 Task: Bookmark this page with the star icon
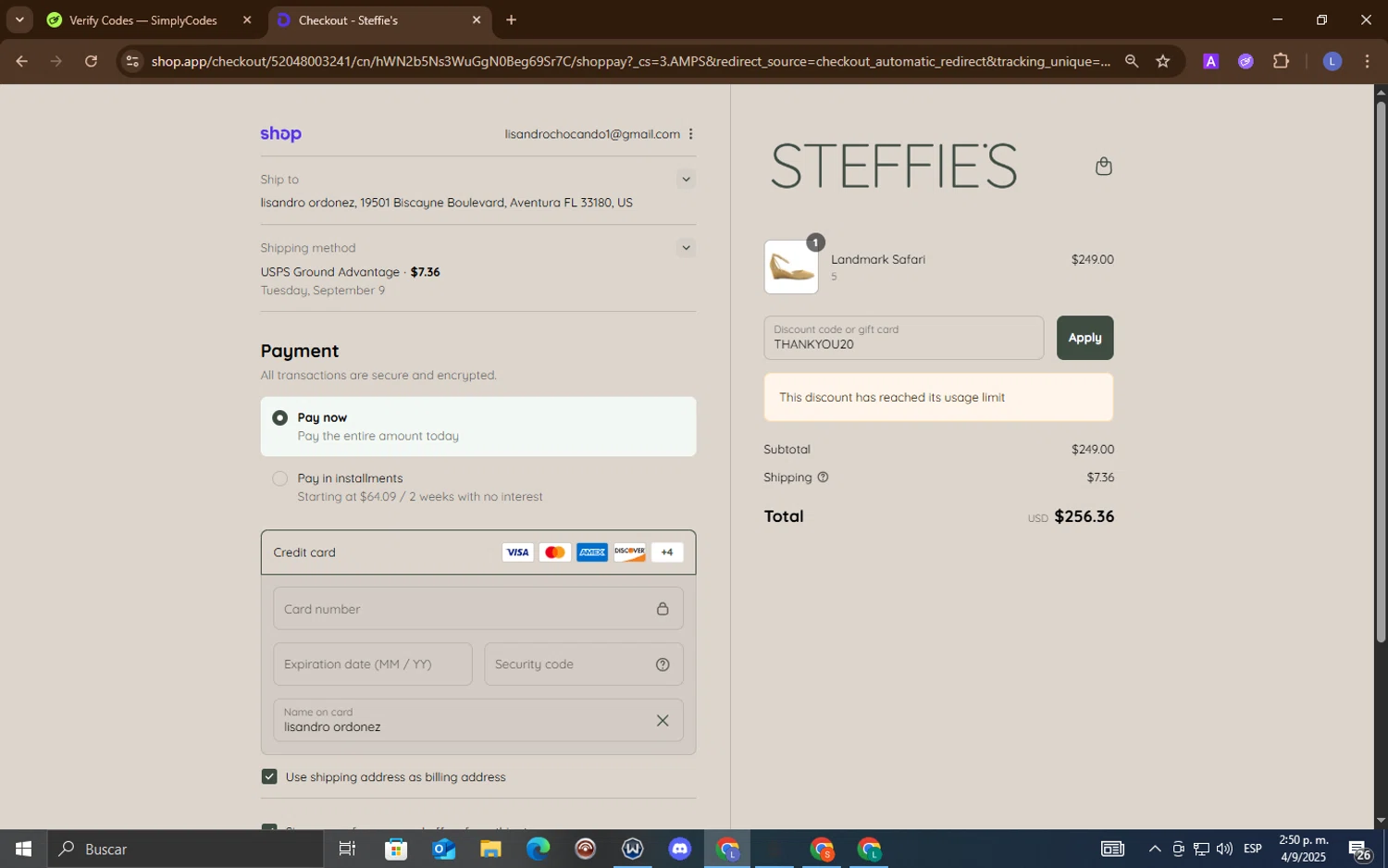[x=1163, y=61]
